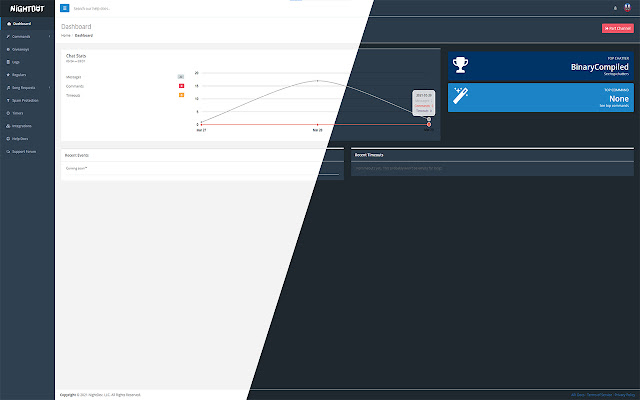The height and width of the screenshot is (400, 640).
Task: Open the See top commands link
Action: (614, 106)
